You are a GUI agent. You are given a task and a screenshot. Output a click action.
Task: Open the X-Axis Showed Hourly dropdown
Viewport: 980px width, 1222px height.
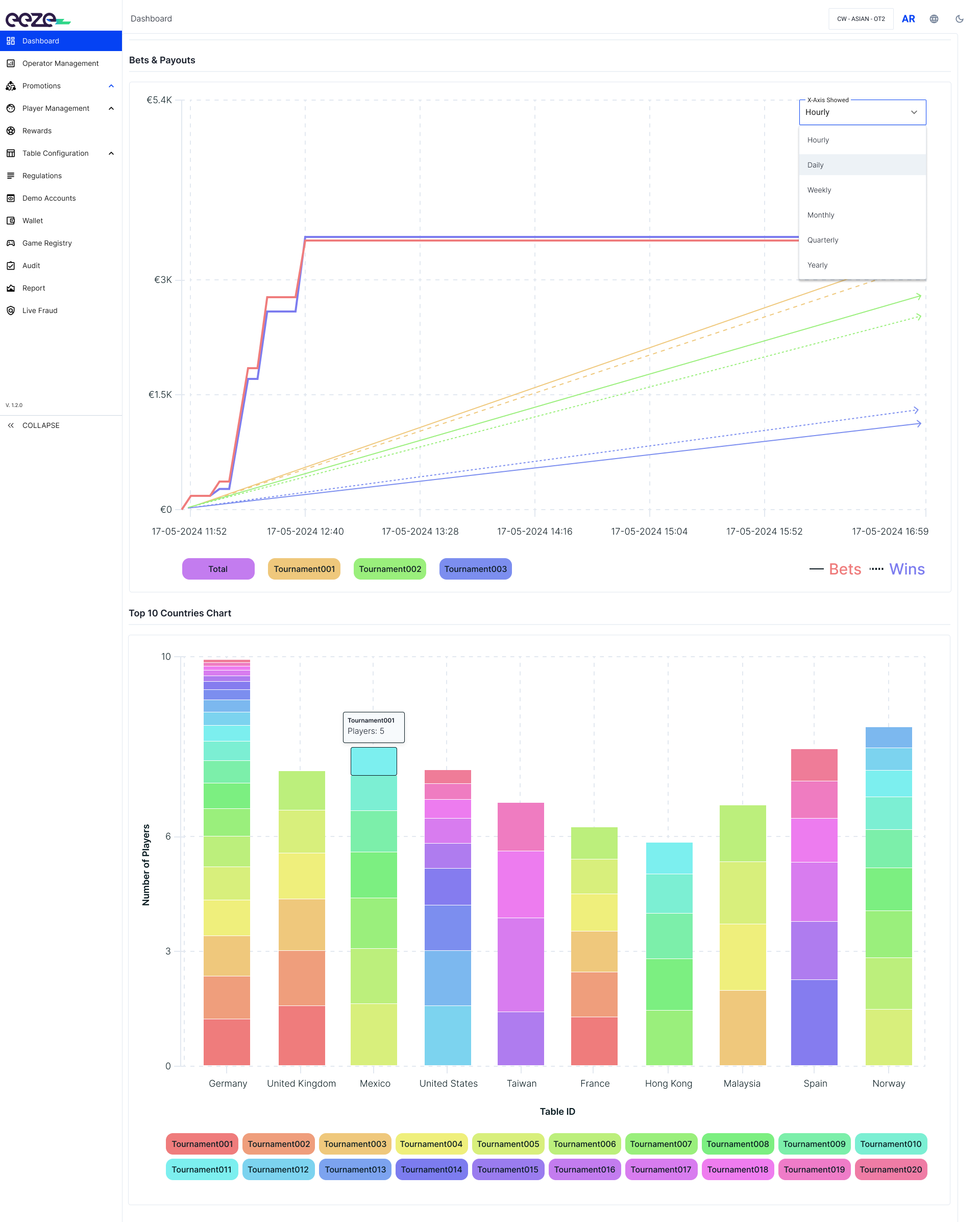click(x=862, y=112)
